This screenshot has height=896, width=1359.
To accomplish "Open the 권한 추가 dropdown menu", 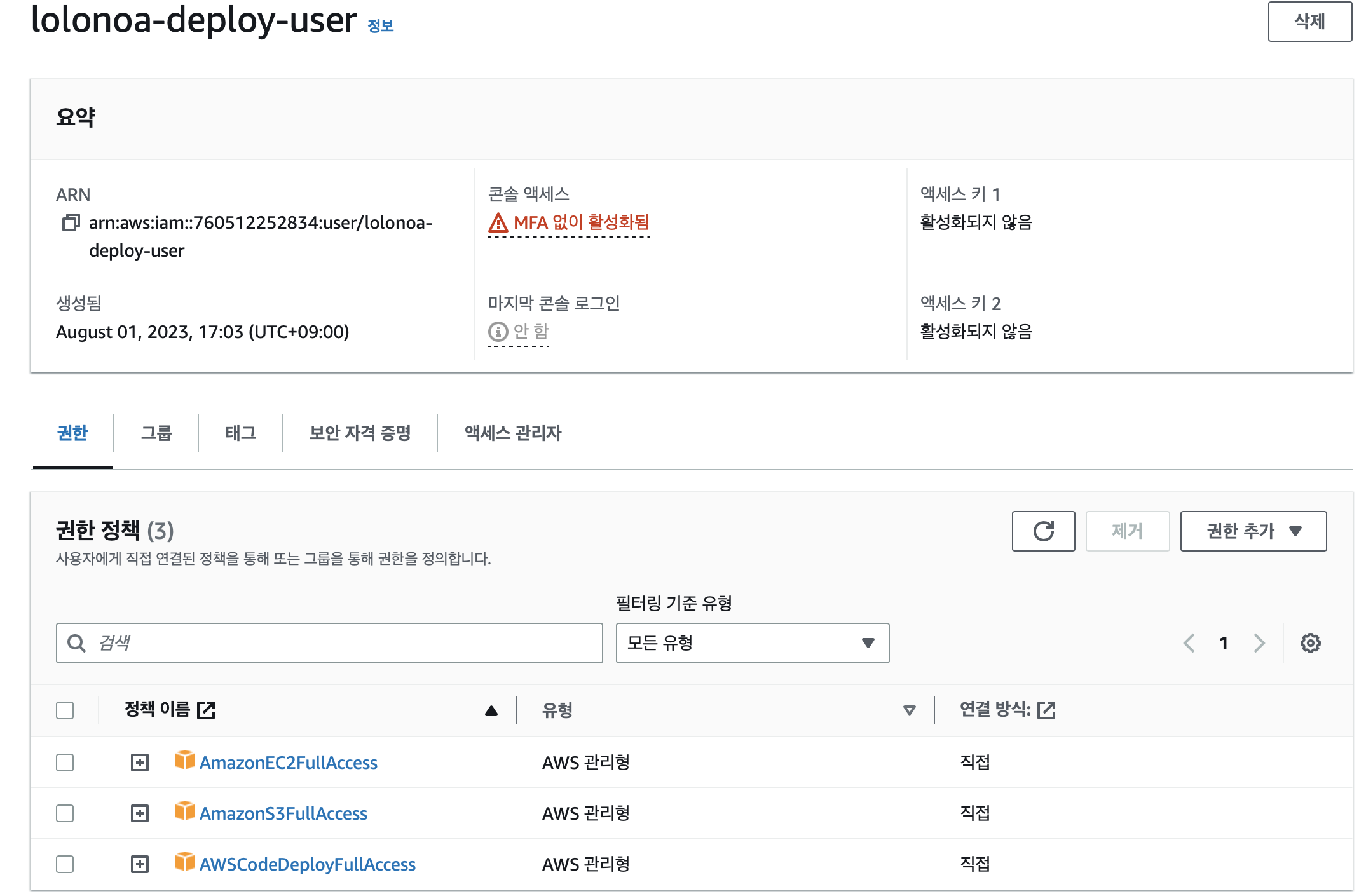I will pos(1253,531).
